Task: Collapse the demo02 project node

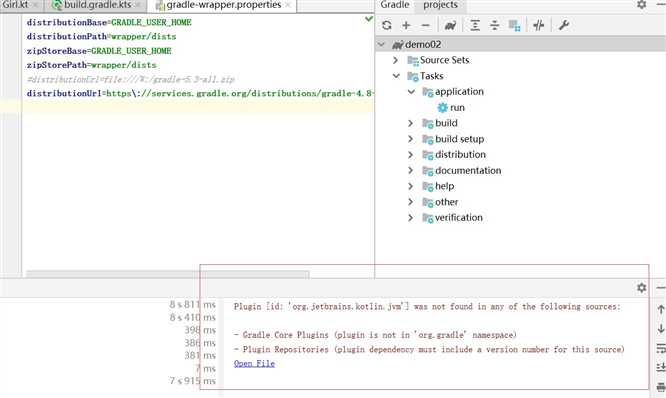Action: (381, 44)
